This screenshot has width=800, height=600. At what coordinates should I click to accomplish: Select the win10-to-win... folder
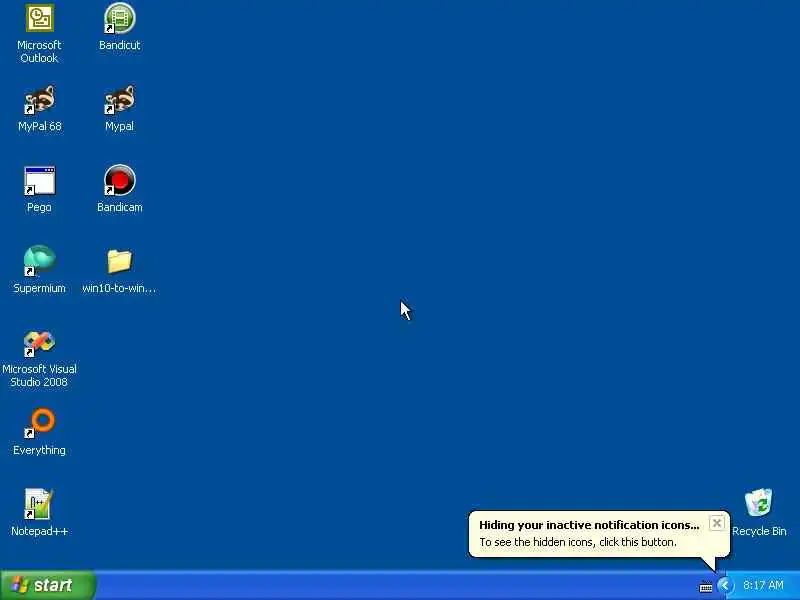(119, 261)
